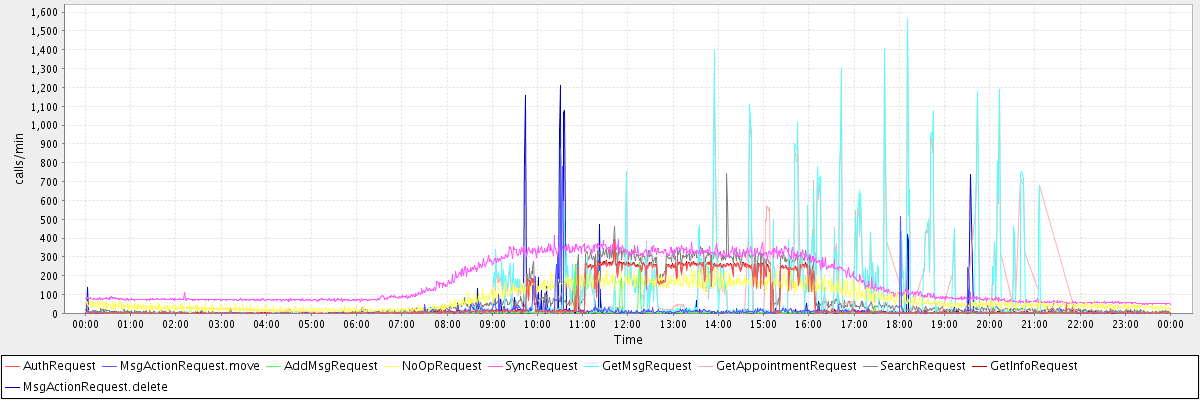The width and height of the screenshot is (1200, 400).
Task: Click the 06:00 time axis label
Action: [x=357, y=325]
